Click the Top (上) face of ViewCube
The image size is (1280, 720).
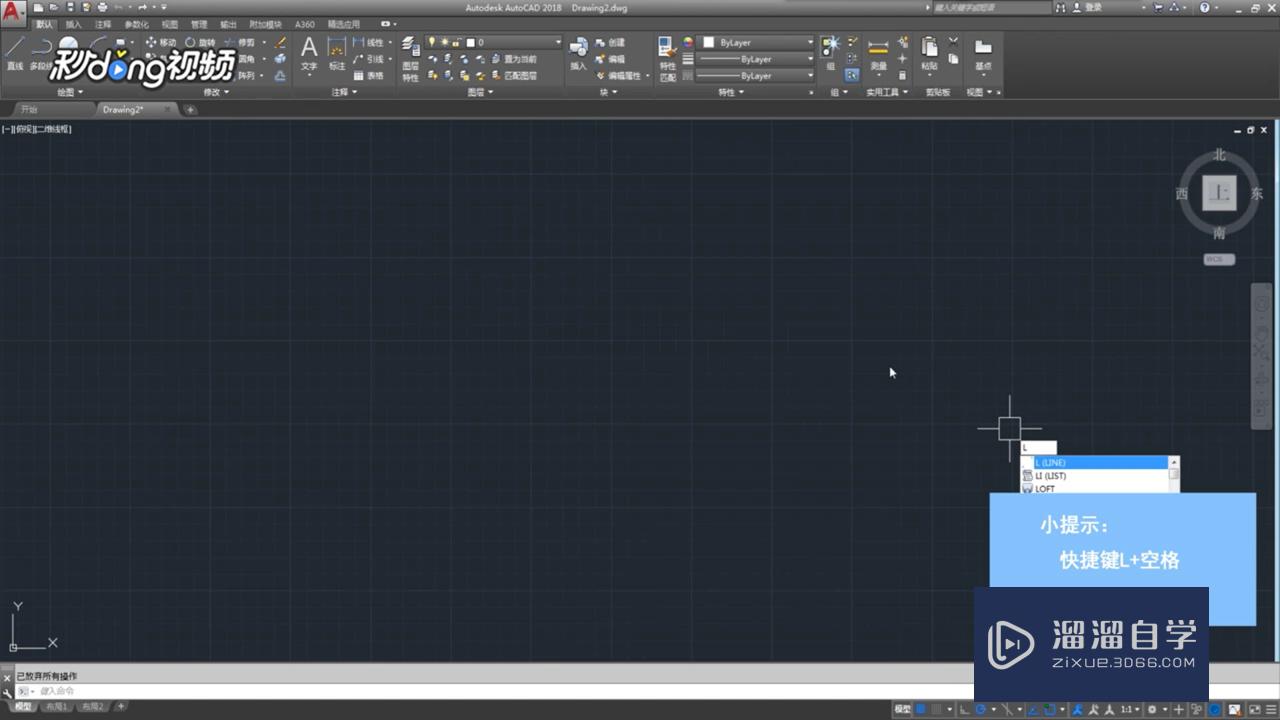tap(1219, 193)
